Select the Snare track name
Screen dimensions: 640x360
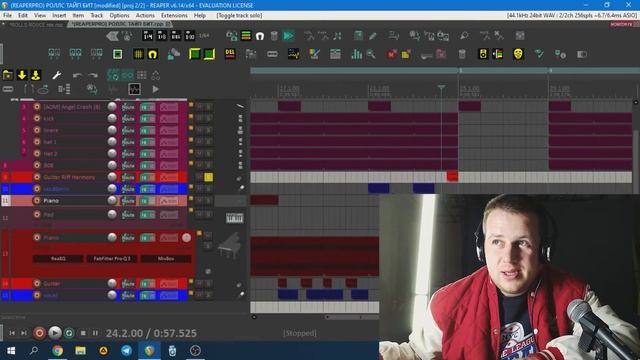(x=51, y=130)
